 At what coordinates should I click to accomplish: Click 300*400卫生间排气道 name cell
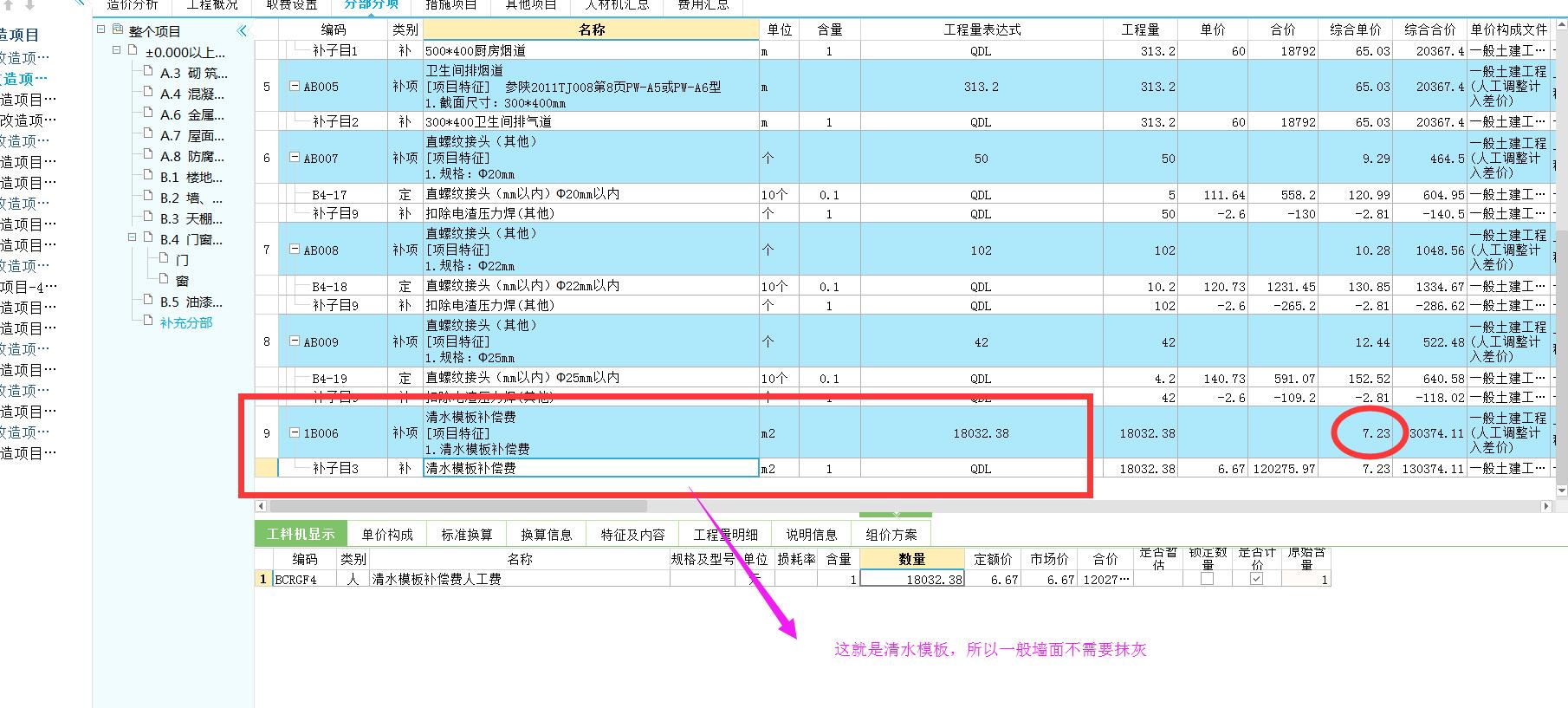591,122
